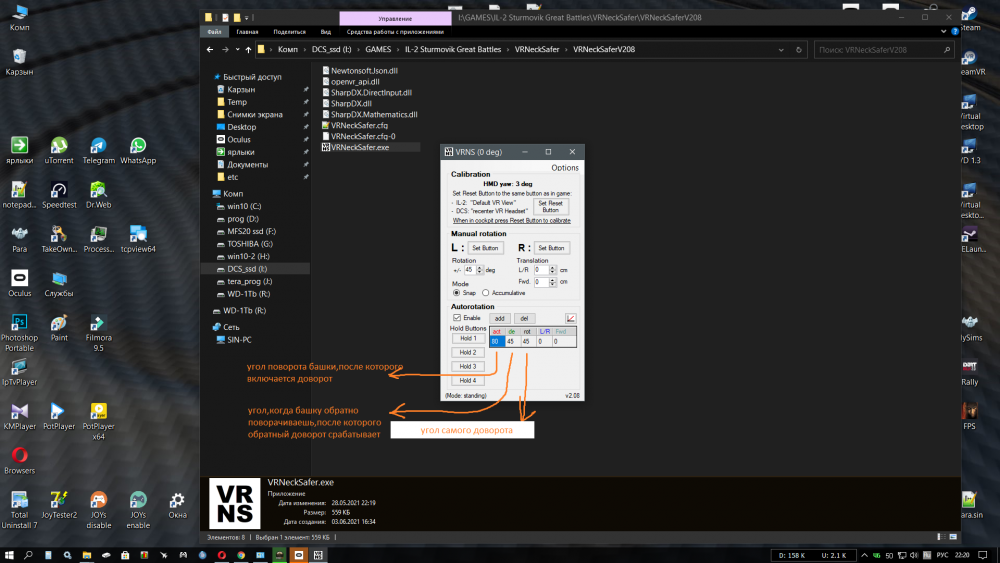Select DCS_ssd (I:) drive in sidebar

(x=247, y=269)
